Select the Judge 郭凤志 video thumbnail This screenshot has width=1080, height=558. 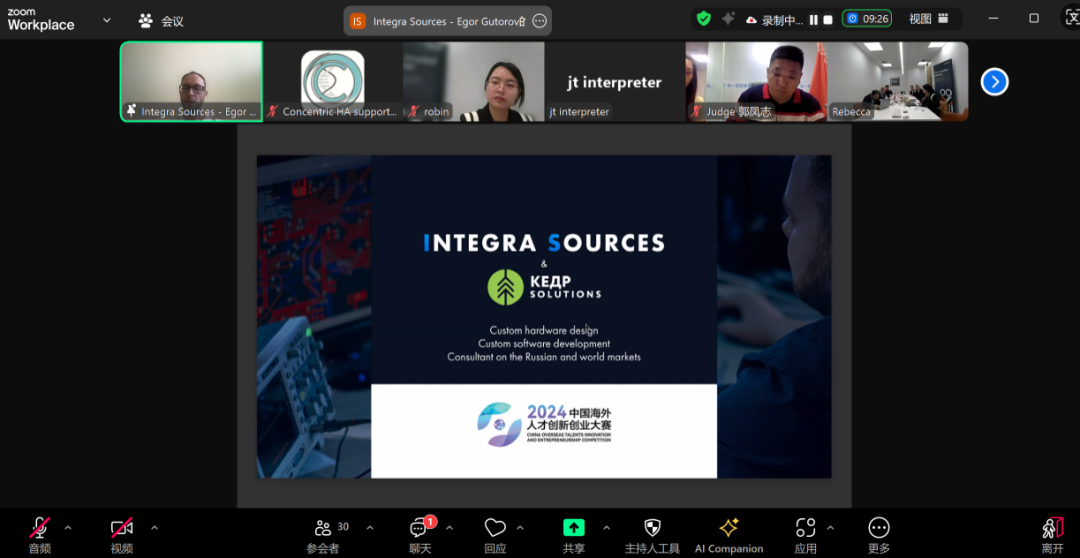(756, 81)
